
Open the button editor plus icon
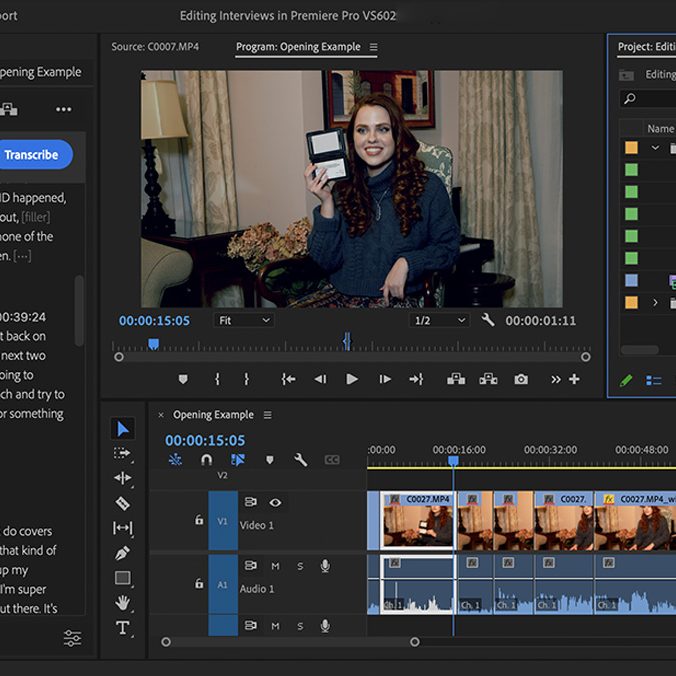[x=574, y=379]
